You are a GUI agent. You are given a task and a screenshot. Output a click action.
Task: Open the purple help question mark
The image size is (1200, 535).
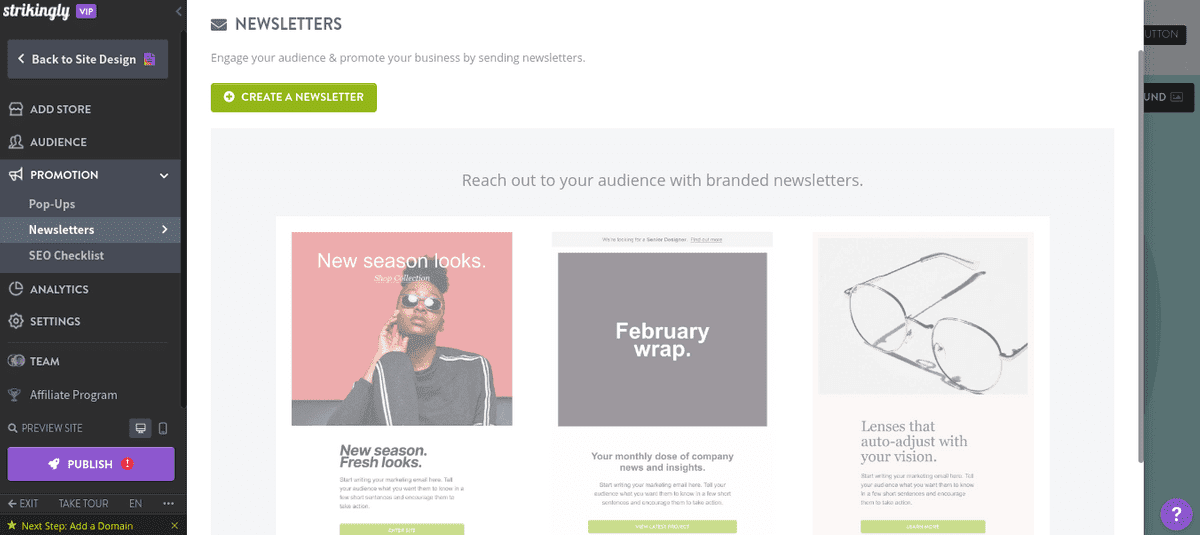(x=1176, y=514)
